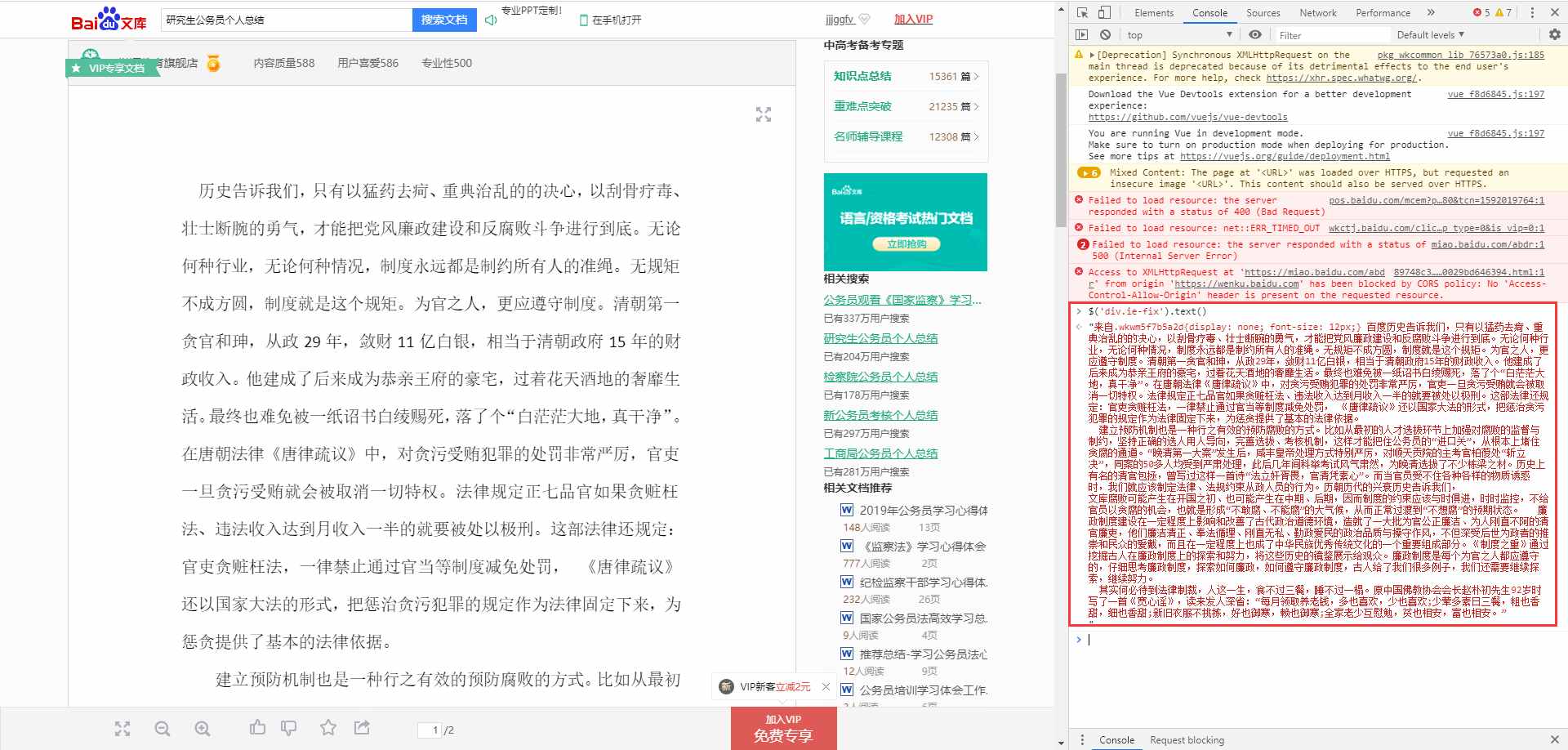Share the document using the share icon
The image size is (1568, 750).
[360, 727]
